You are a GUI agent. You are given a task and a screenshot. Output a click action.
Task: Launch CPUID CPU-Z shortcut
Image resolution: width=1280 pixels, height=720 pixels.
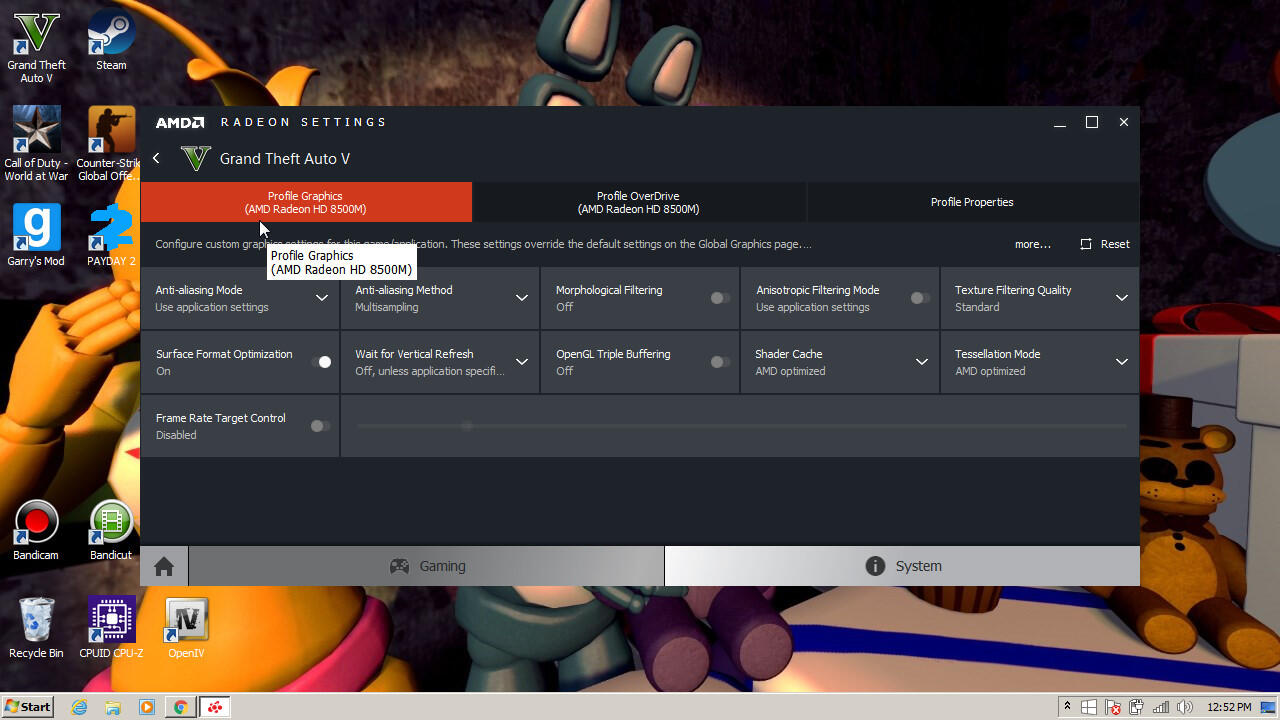[x=111, y=628]
